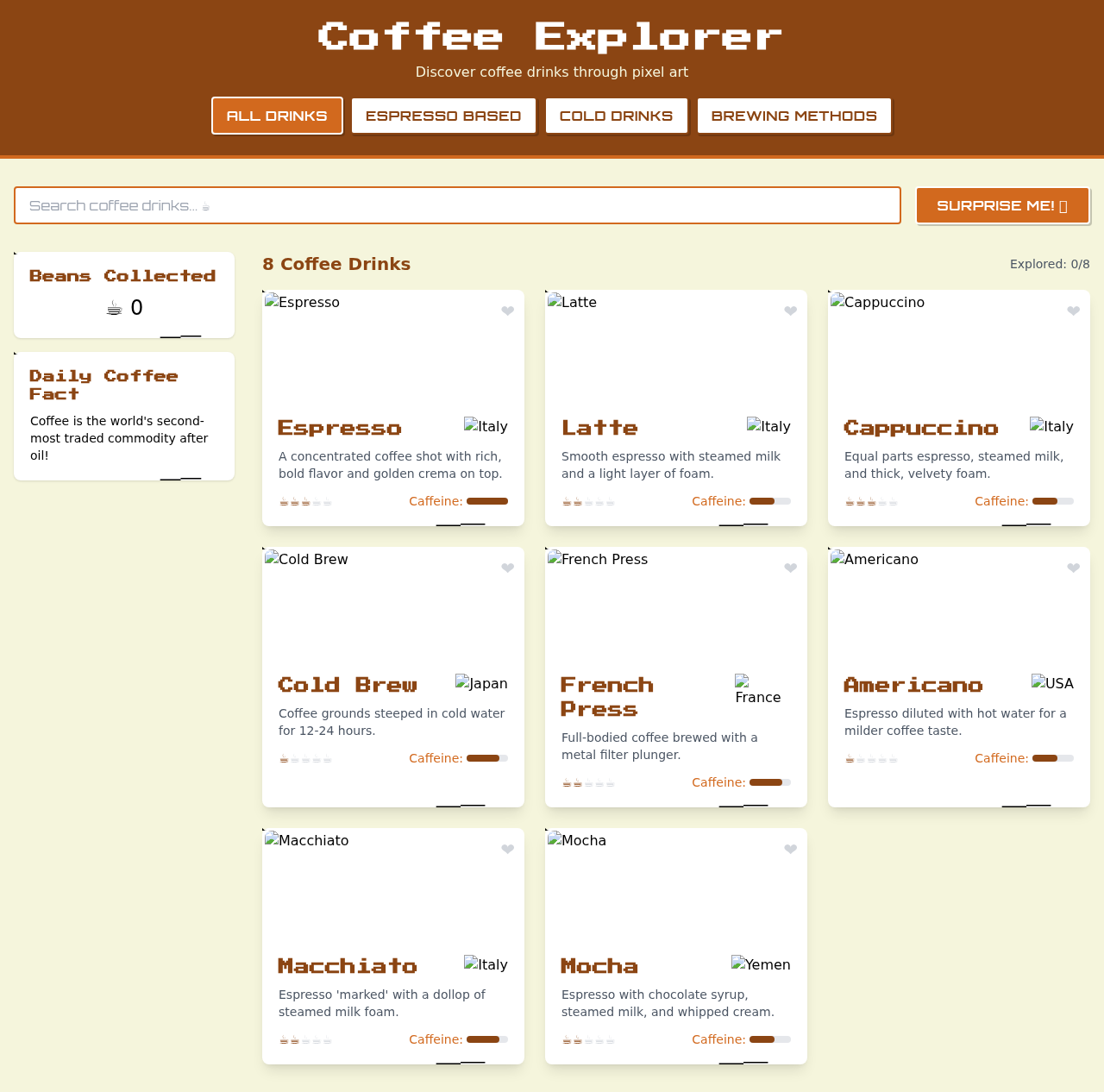The width and height of the screenshot is (1104, 1092).
Task: Click the Italy flag icon on Latte card
Action: (x=768, y=426)
